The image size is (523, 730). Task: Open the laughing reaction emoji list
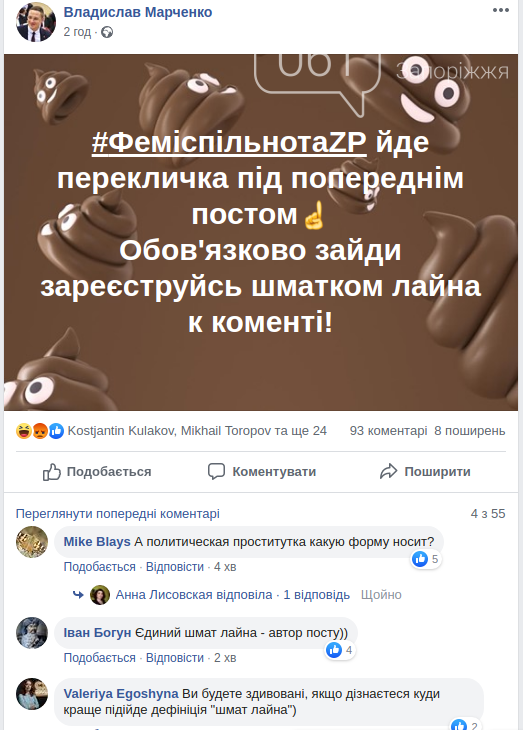coord(23,431)
